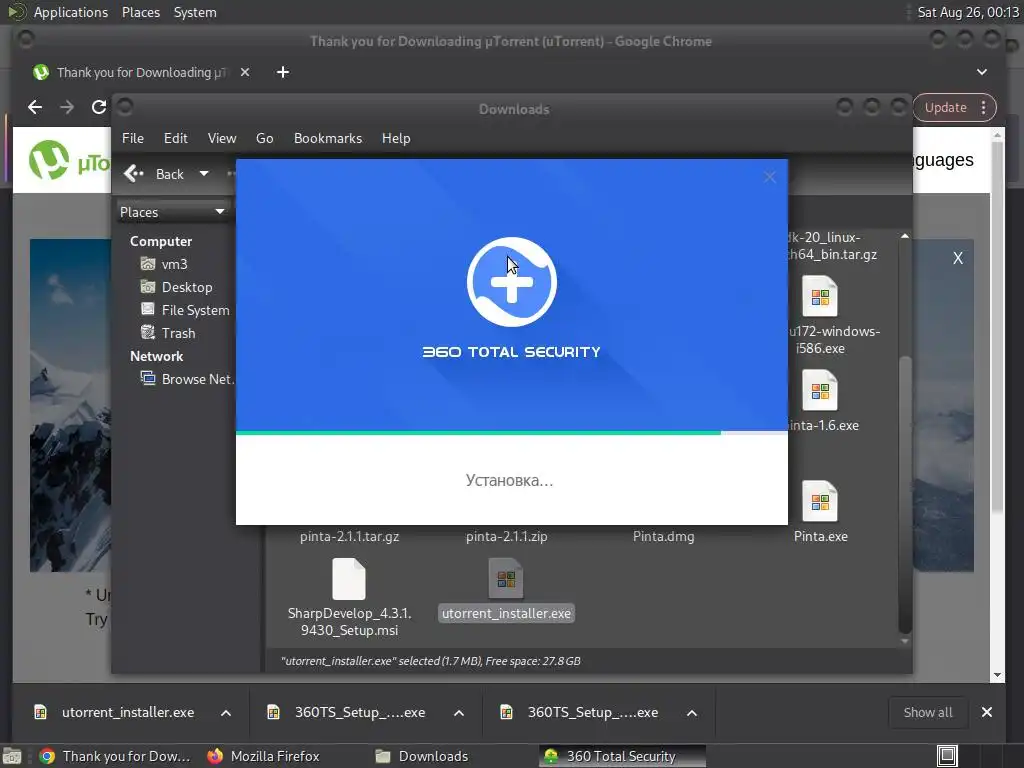Close the 360 Total Security installer dialog

tap(770, 177)
